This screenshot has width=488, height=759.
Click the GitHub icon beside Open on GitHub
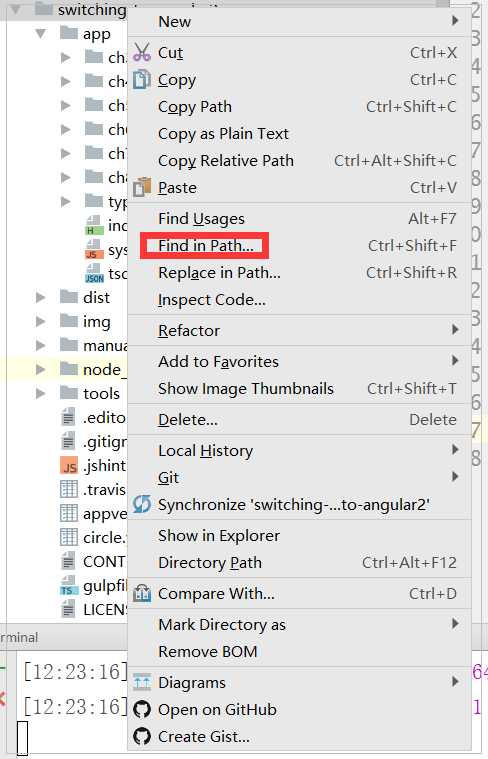pos(142,709)
